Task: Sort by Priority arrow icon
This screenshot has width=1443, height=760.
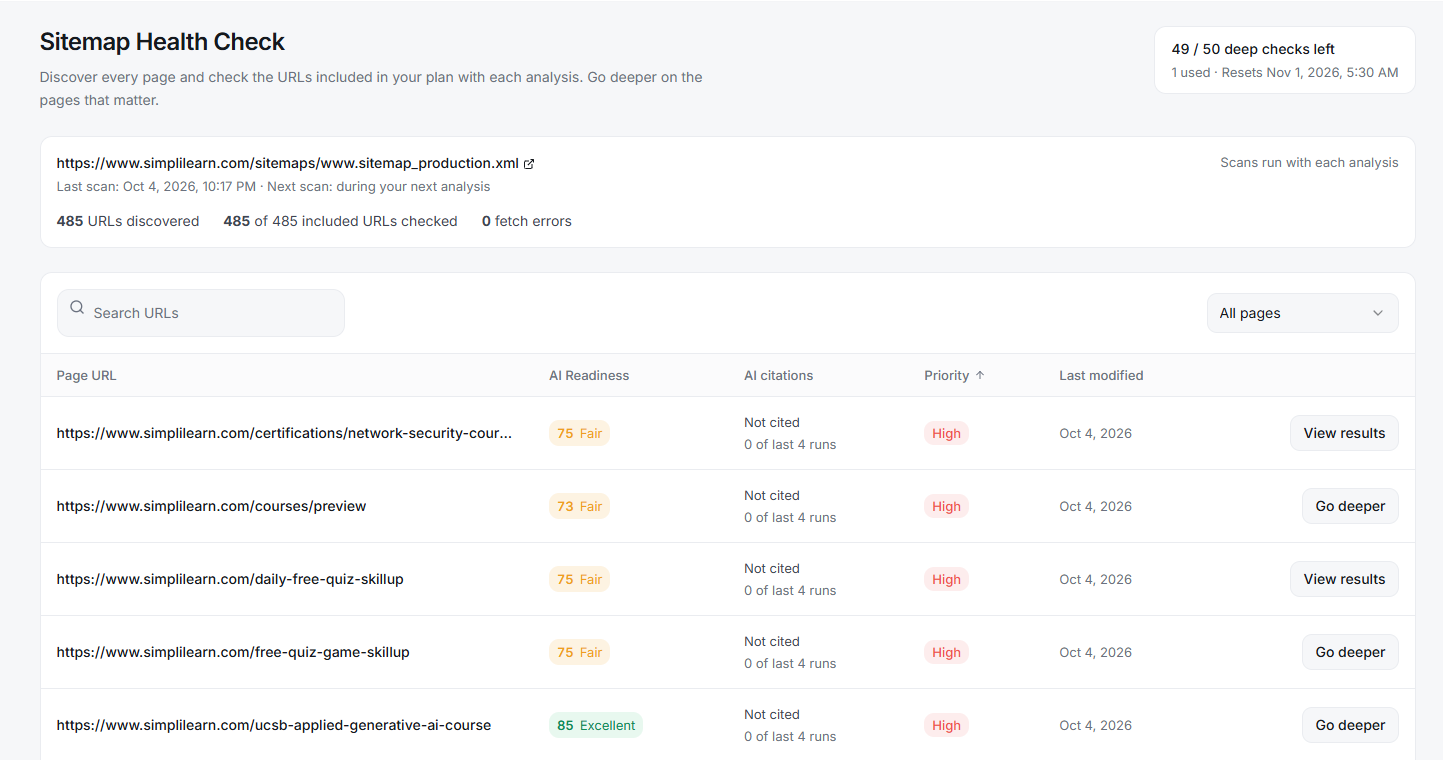Action: tap(980, 376)
